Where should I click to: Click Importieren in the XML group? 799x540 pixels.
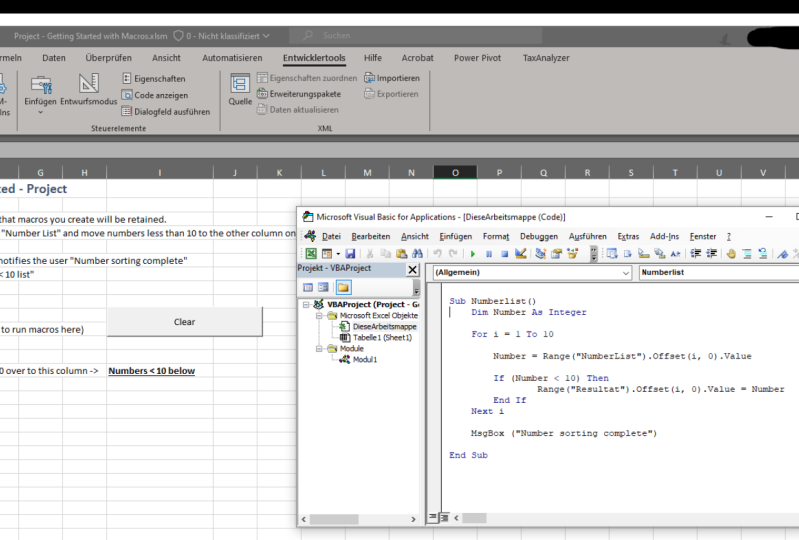392,78
